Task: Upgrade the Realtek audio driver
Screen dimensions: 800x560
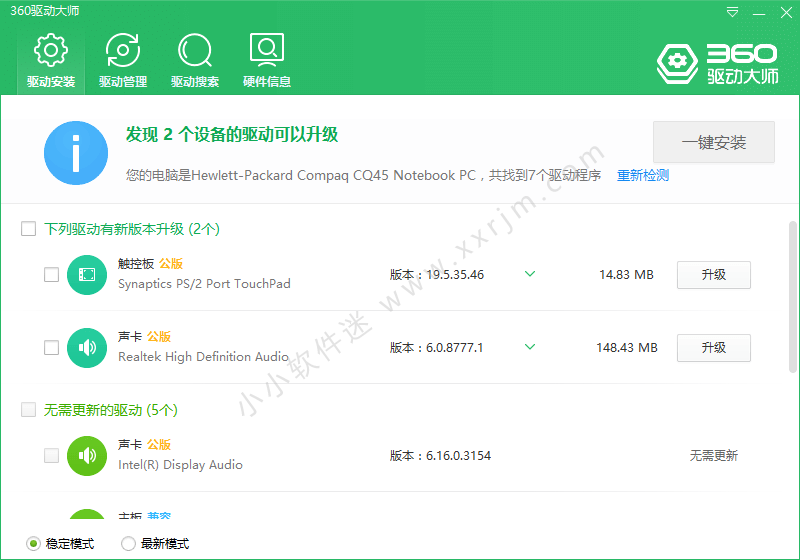Action: 714,348
